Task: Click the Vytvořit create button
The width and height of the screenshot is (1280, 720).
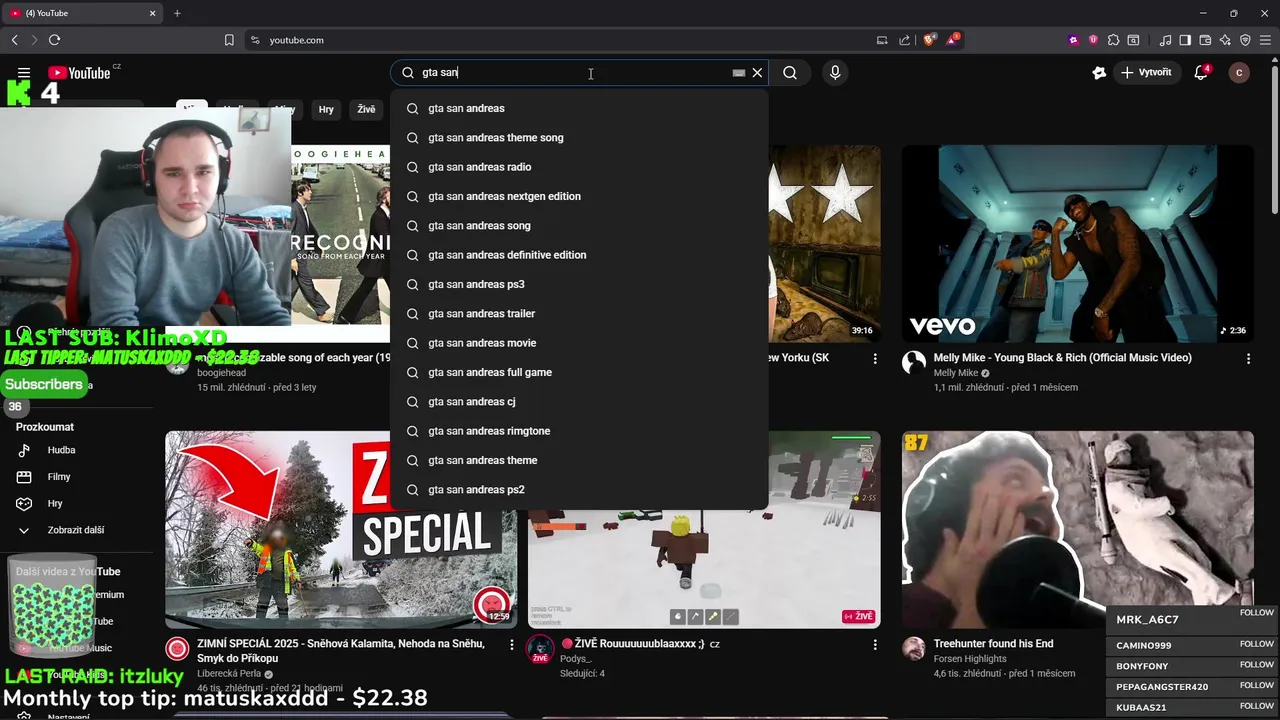Action: point(1146,73)
